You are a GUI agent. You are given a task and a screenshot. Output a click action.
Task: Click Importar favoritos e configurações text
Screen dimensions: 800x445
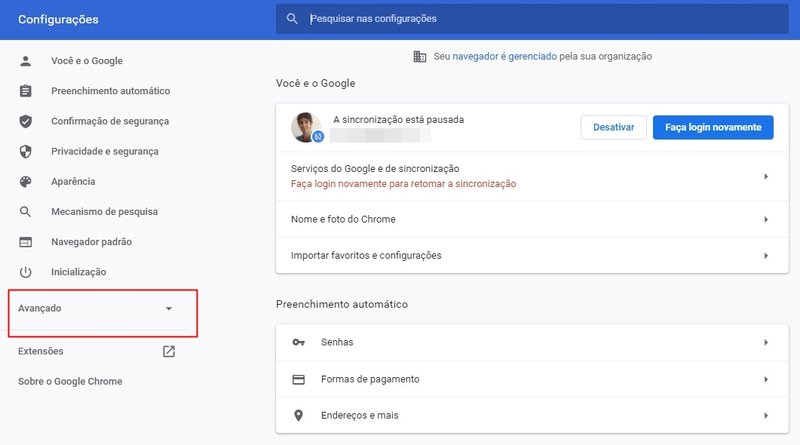[366, 255]
